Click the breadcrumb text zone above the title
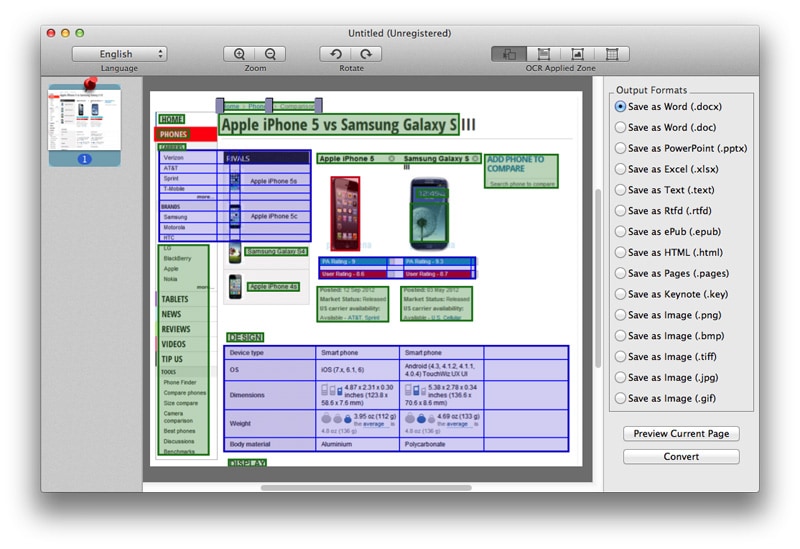The height and width of the screenshot is (549, 800). [x=269, y=106]
